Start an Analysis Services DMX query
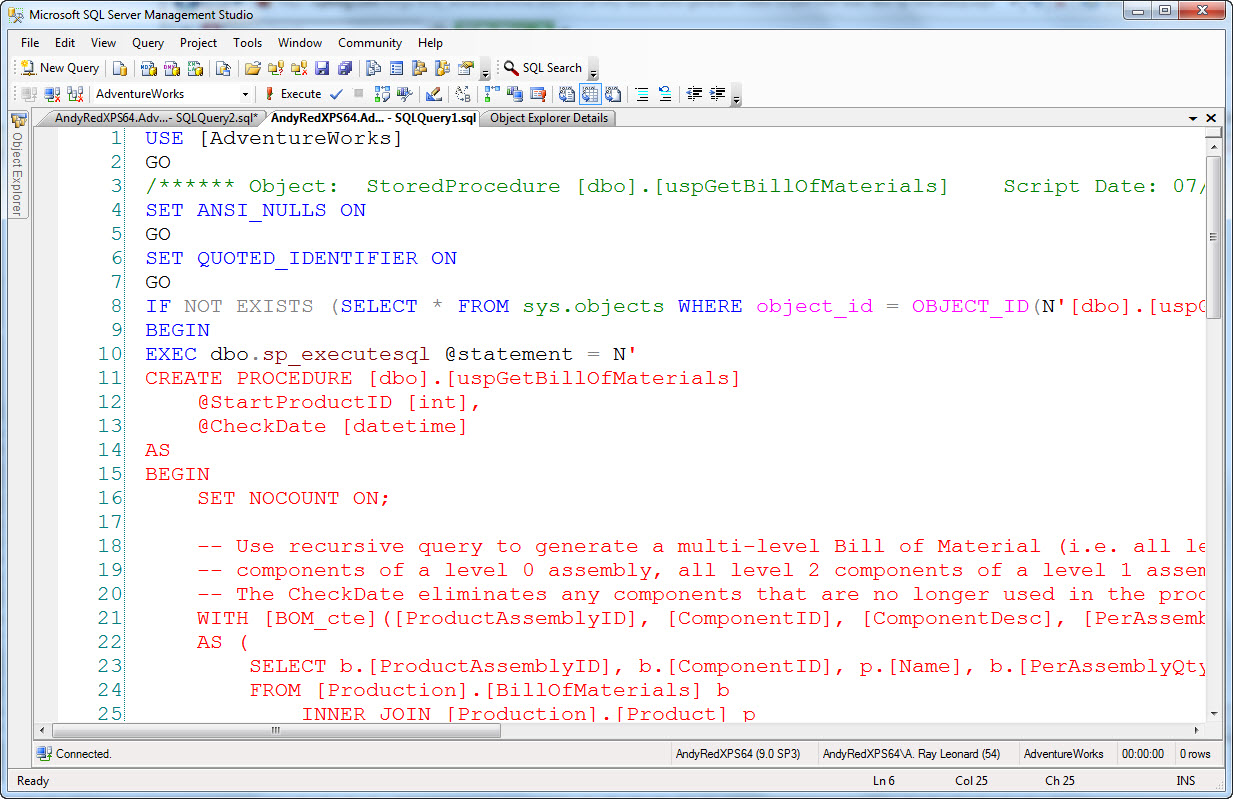The height and width of the screenshot is (799, 1233). point(171,68)
